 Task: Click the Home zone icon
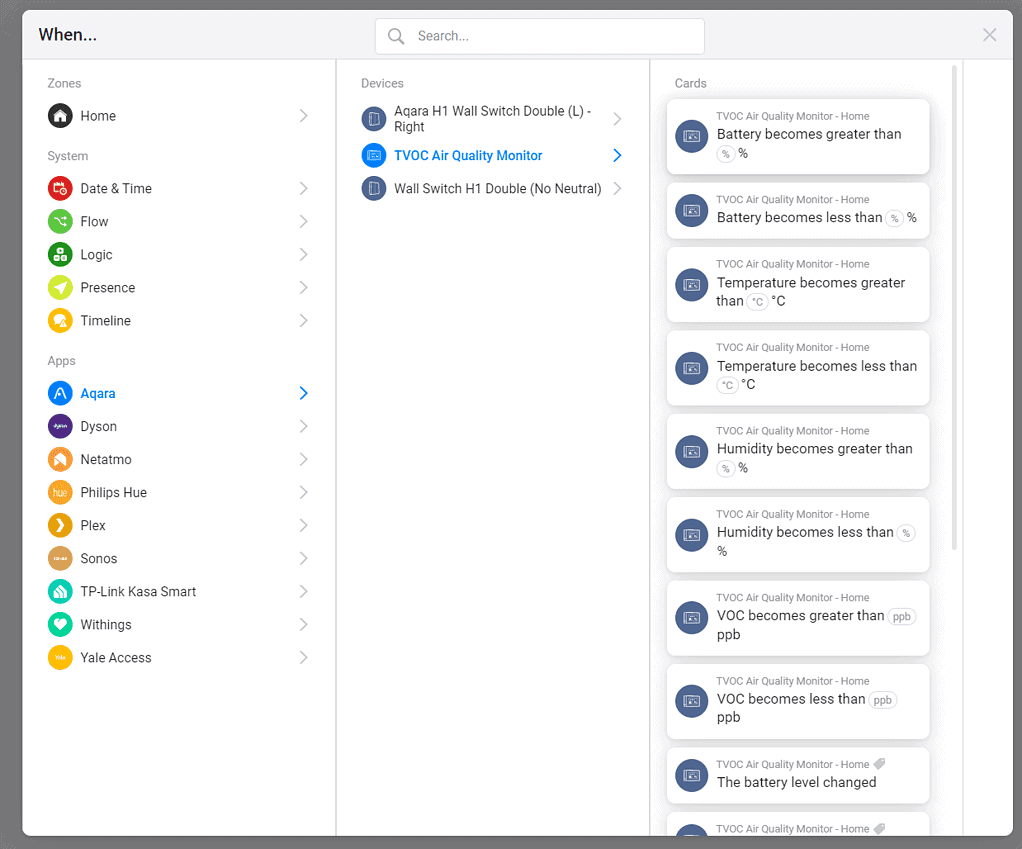tap(60, 116)
